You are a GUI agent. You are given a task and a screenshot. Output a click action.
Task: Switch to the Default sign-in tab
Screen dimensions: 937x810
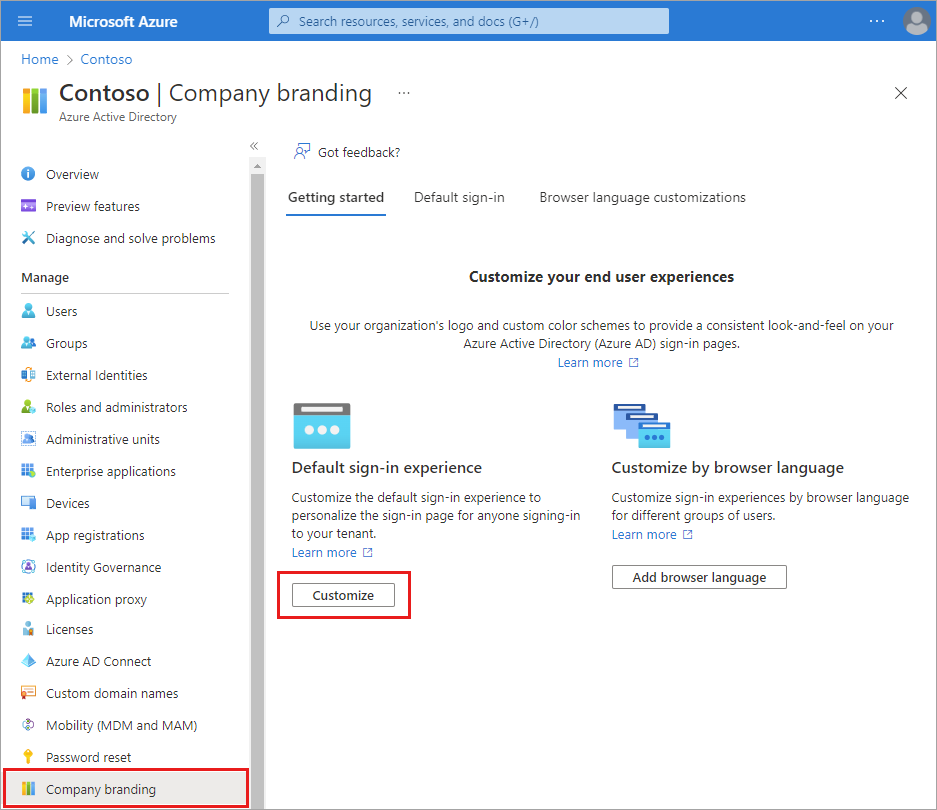coord(459,198)
